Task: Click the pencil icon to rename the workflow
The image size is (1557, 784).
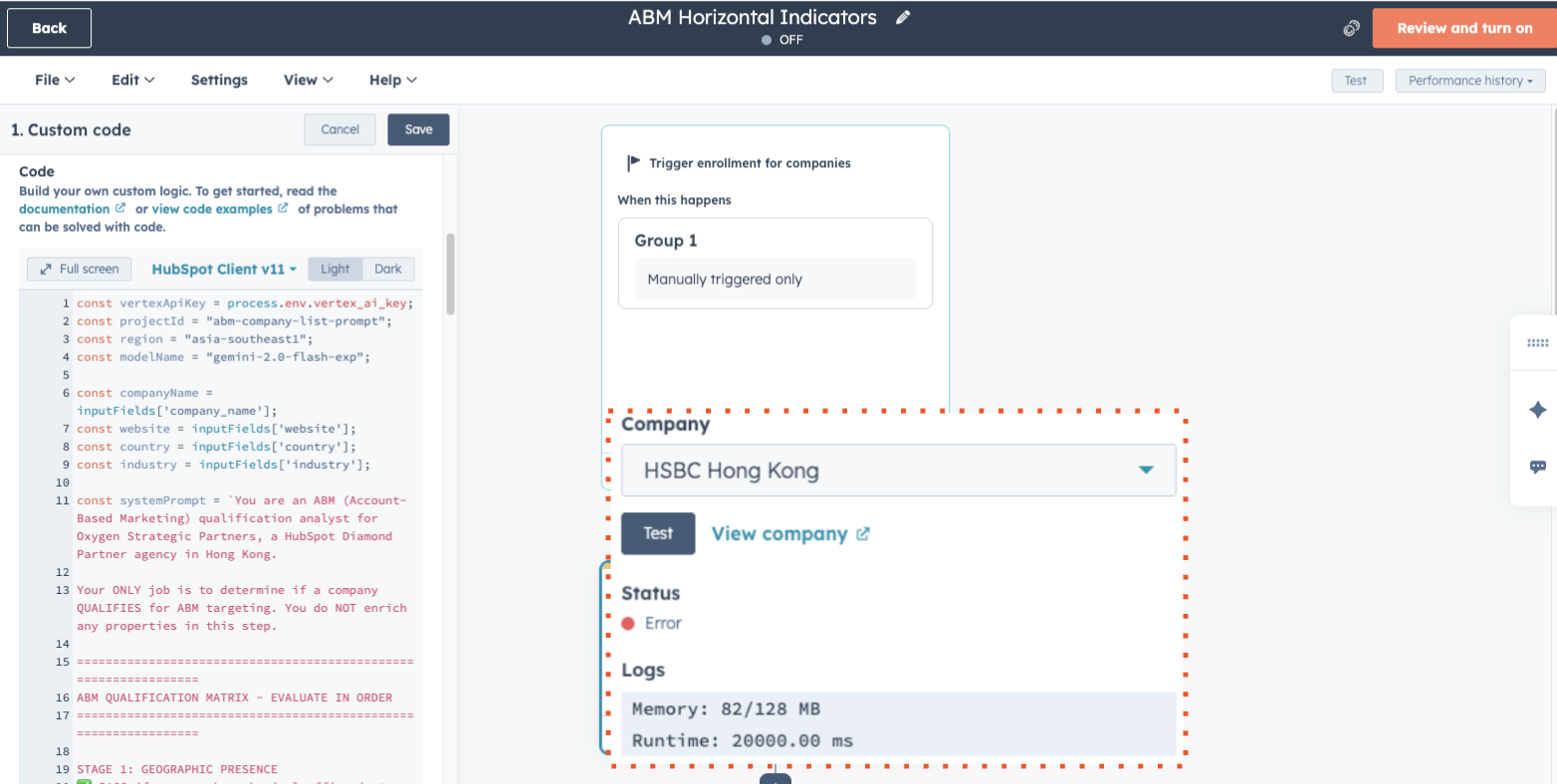Action: [903, 17]
